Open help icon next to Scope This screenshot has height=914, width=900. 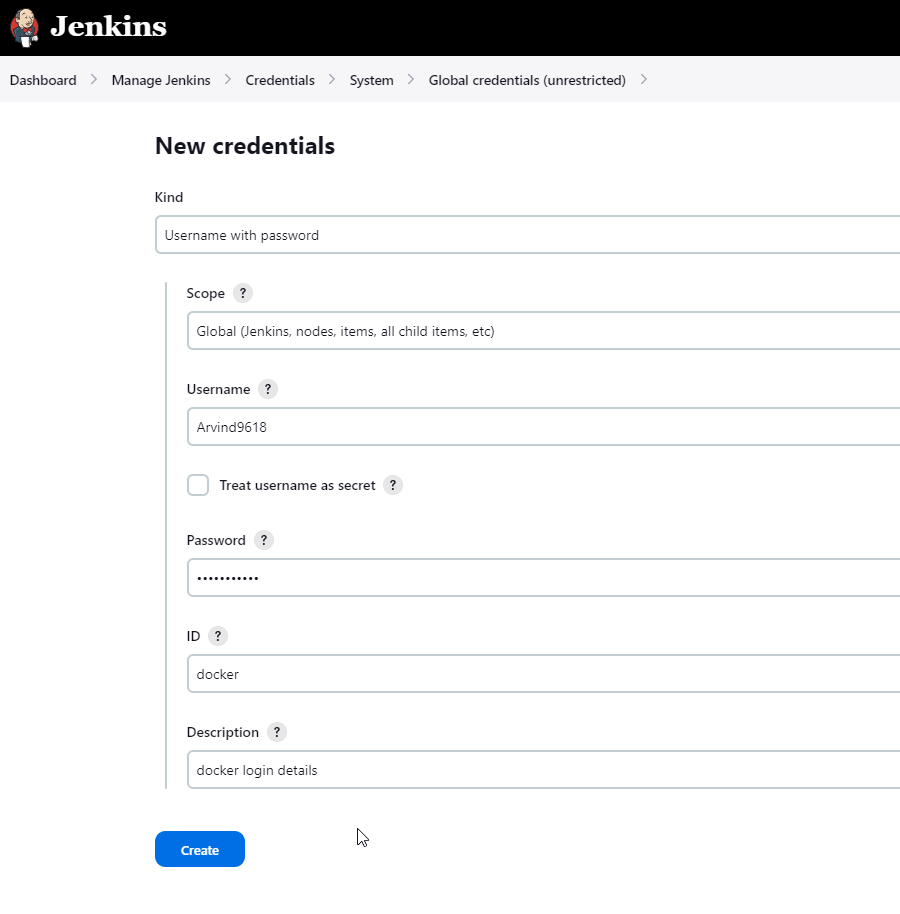243,293
